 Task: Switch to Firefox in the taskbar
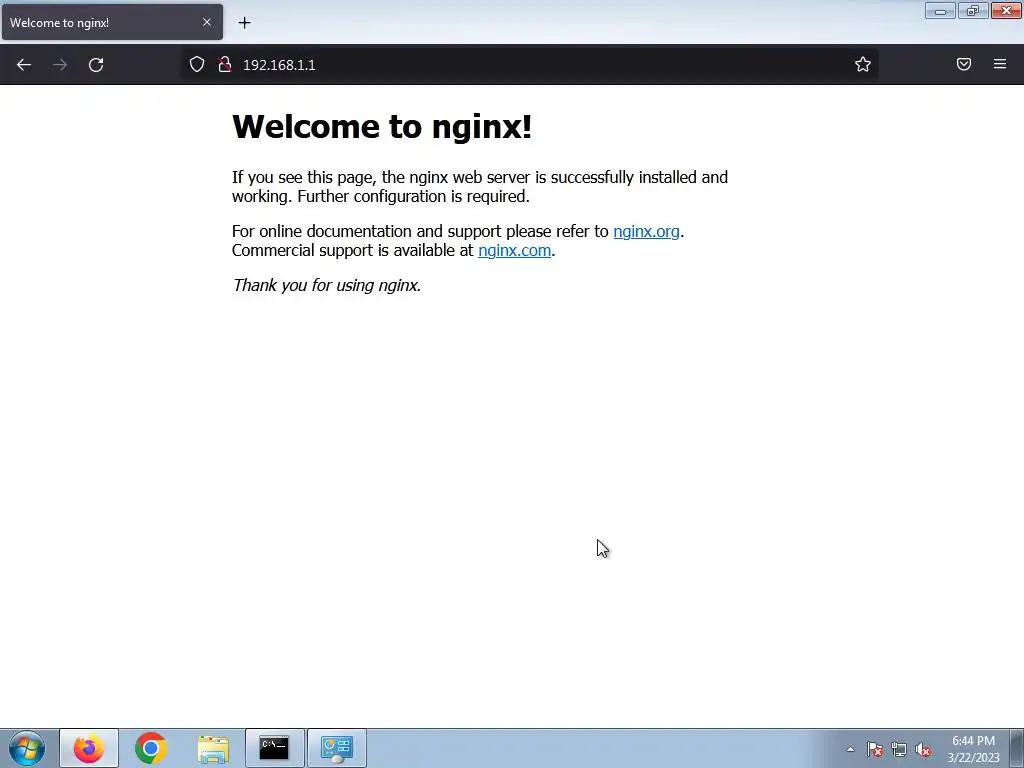point(89,748)
